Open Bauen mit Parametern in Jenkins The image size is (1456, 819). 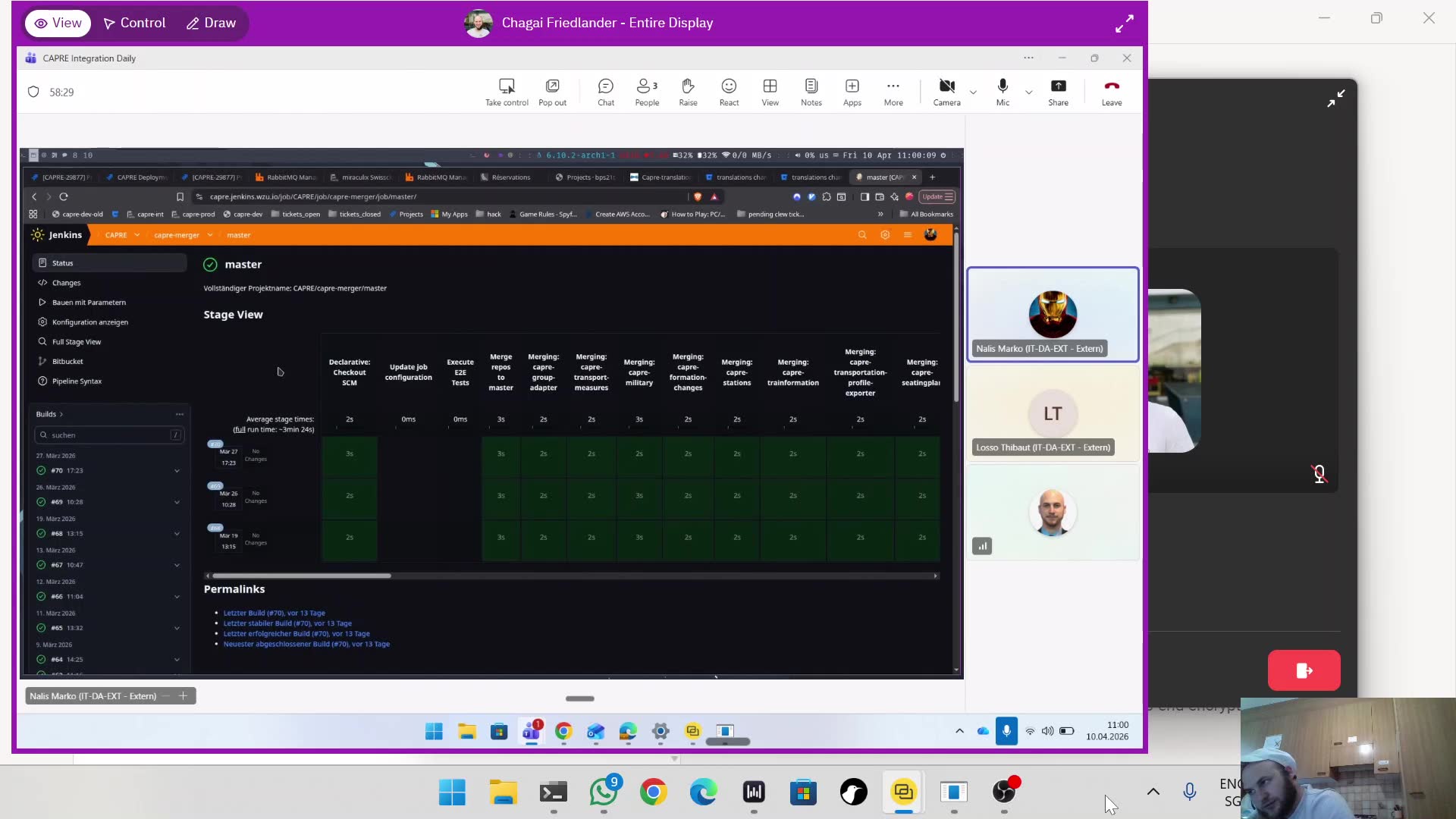(x=89, y=303)
